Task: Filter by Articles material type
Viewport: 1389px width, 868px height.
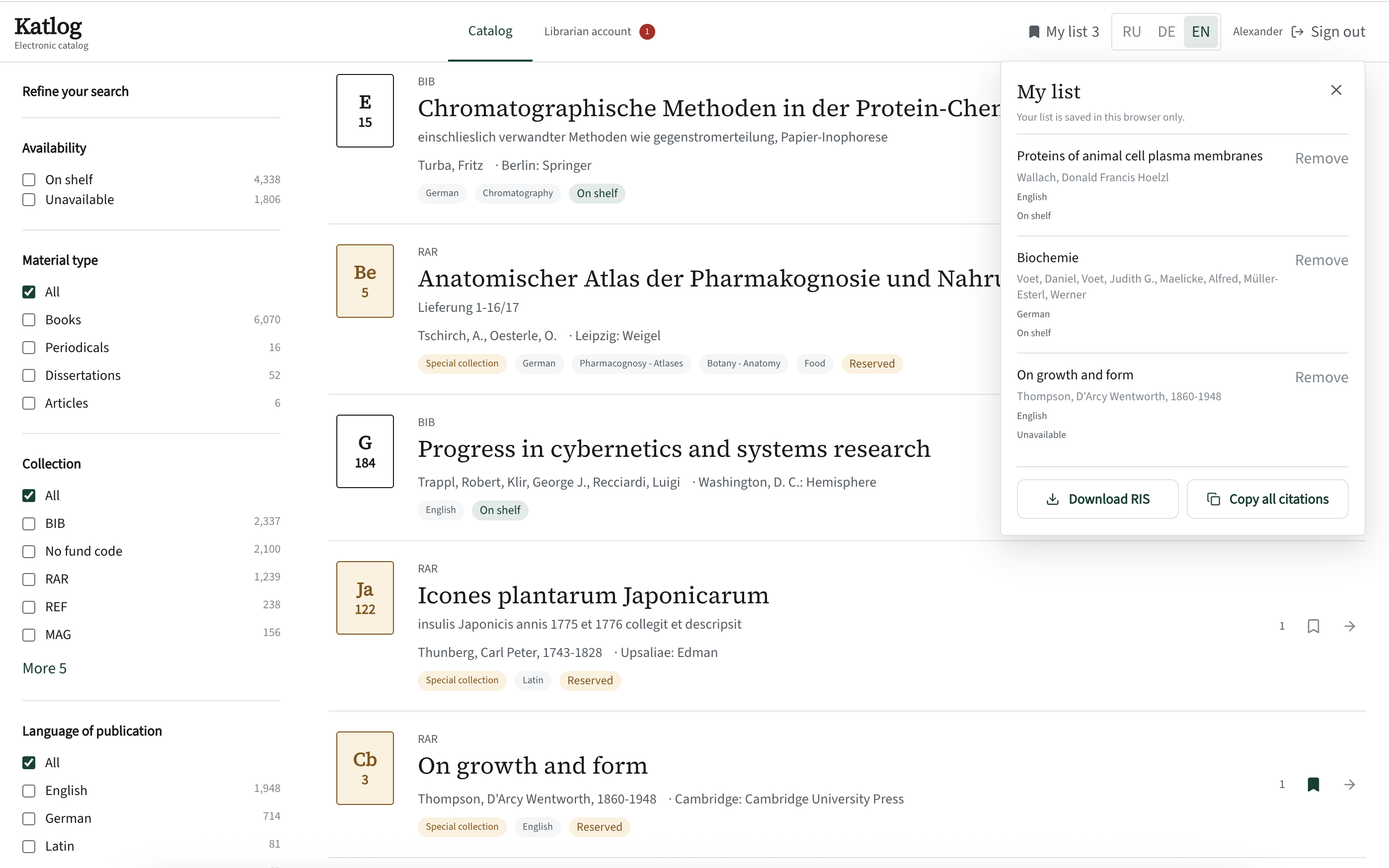Action: [29, 403]
